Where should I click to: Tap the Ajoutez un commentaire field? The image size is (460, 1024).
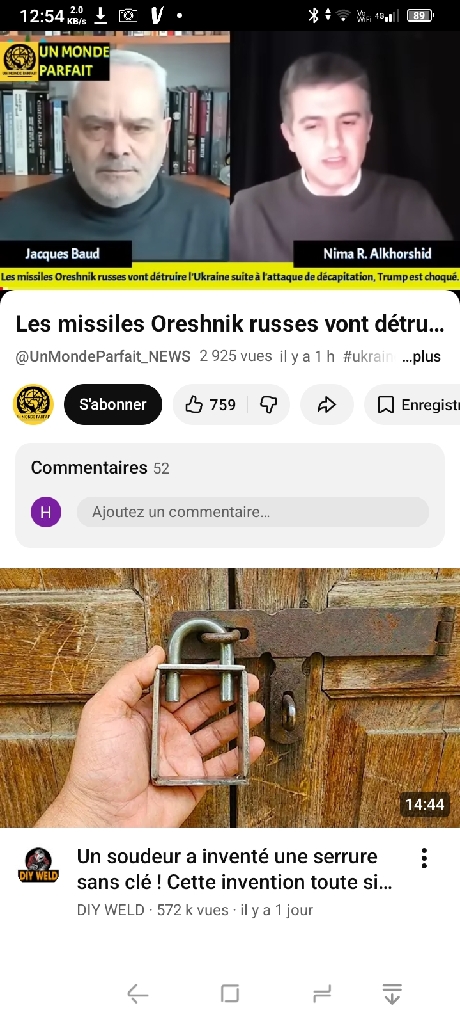[x=253, y=512]
